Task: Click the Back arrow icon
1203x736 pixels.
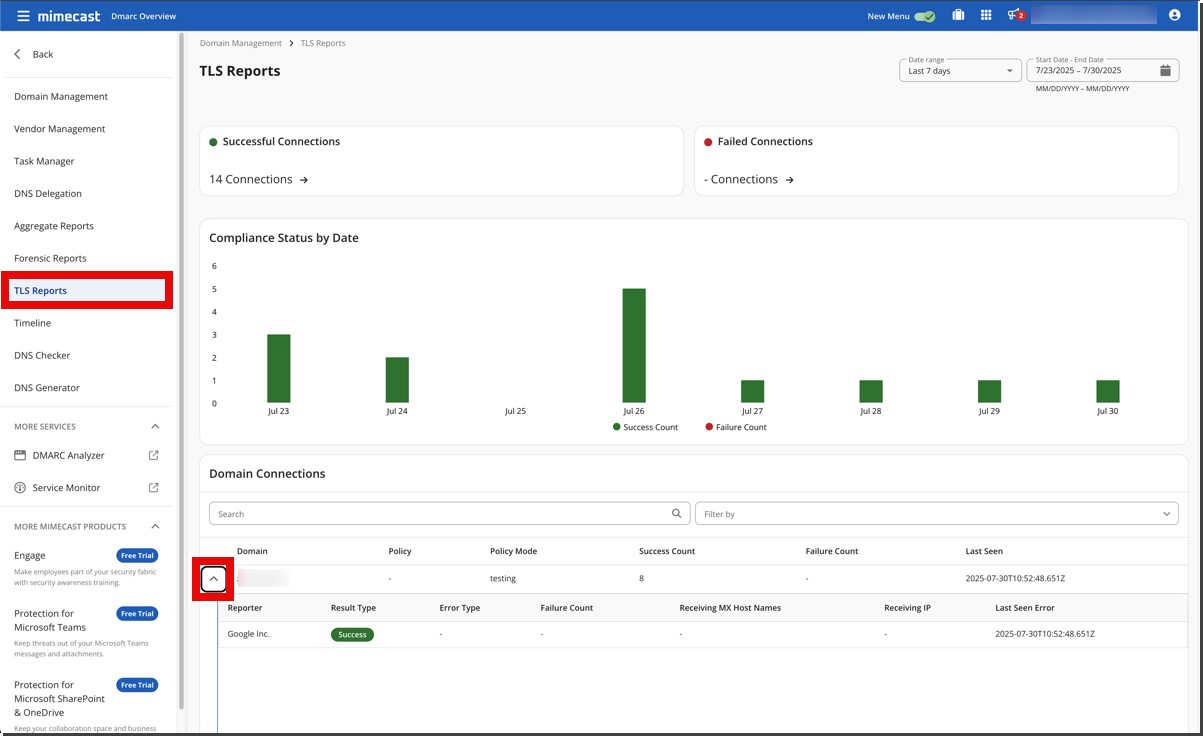Action: click(17, 54)
